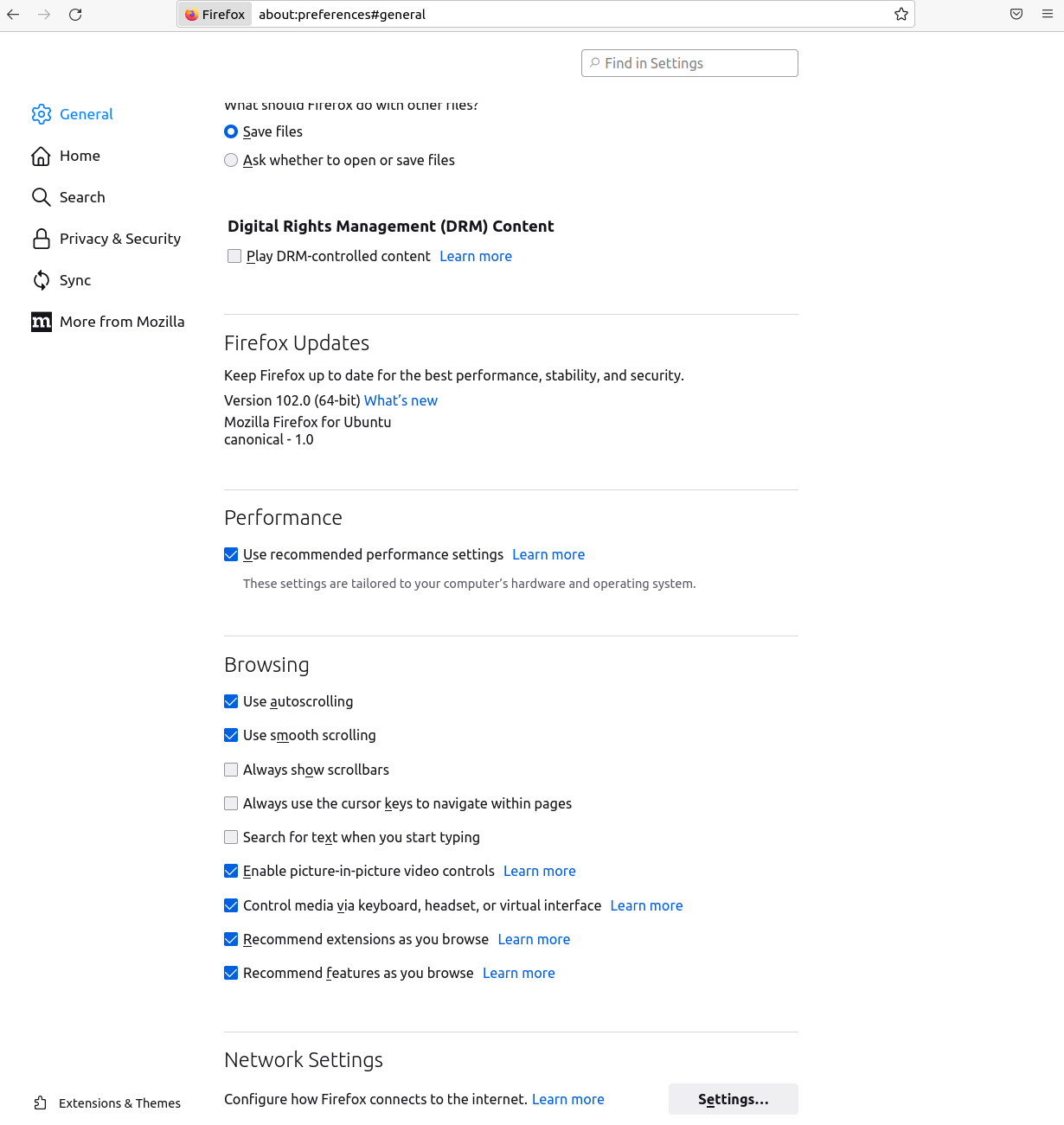Learn more about network settings
Viewport: 1064px width, 1125px height.
tap(568, 1099)
